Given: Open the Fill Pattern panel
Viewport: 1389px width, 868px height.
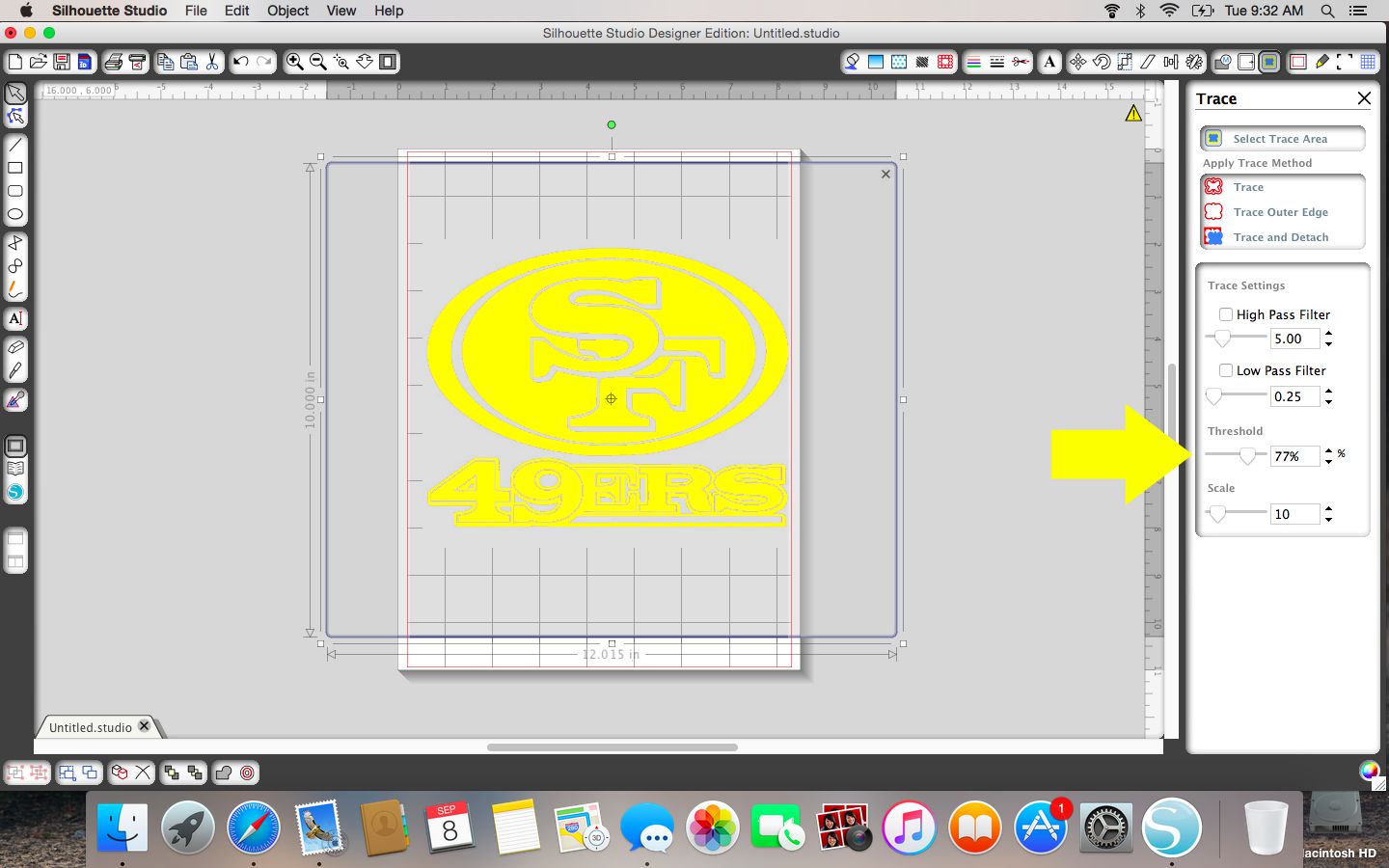Looking at the screenshot, I should [899, 62].
